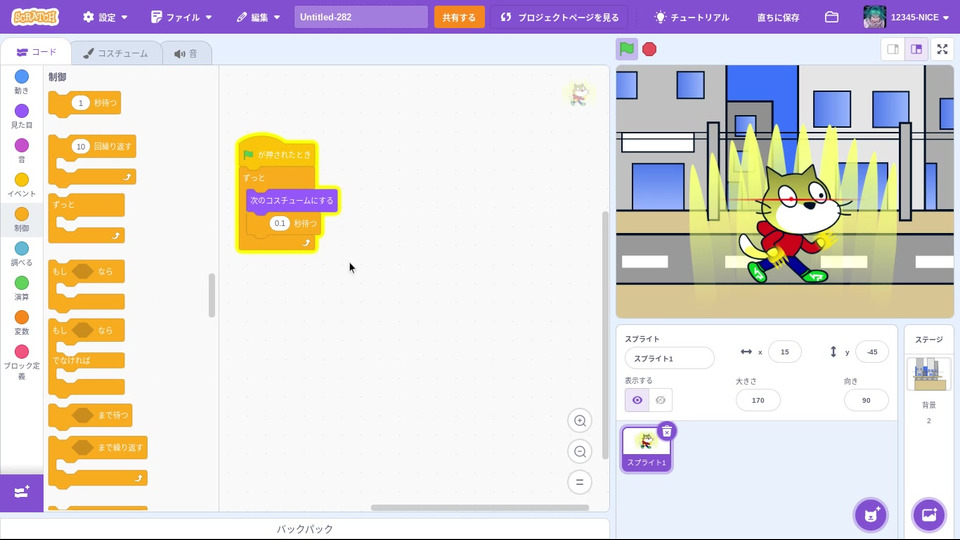Click the workspace horizontal scrollbar
This screenshot has height=540, width=960.
[479, 508]
